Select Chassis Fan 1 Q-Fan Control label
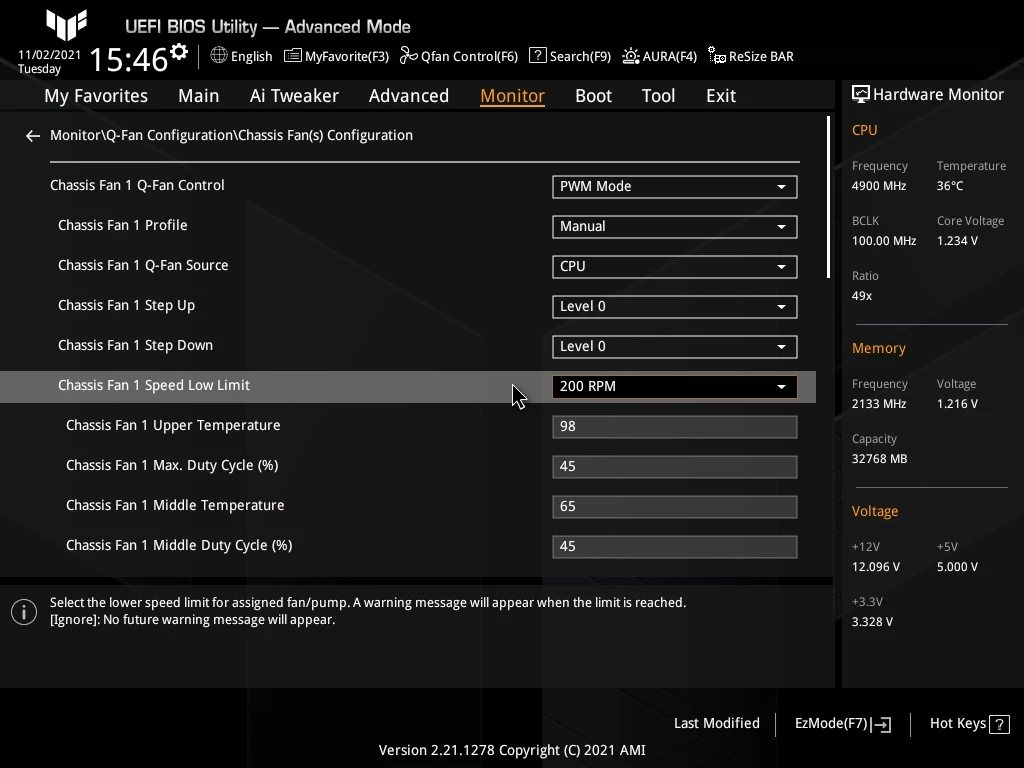The height and width of the screenshot is (768, 1024). [137, 185]
